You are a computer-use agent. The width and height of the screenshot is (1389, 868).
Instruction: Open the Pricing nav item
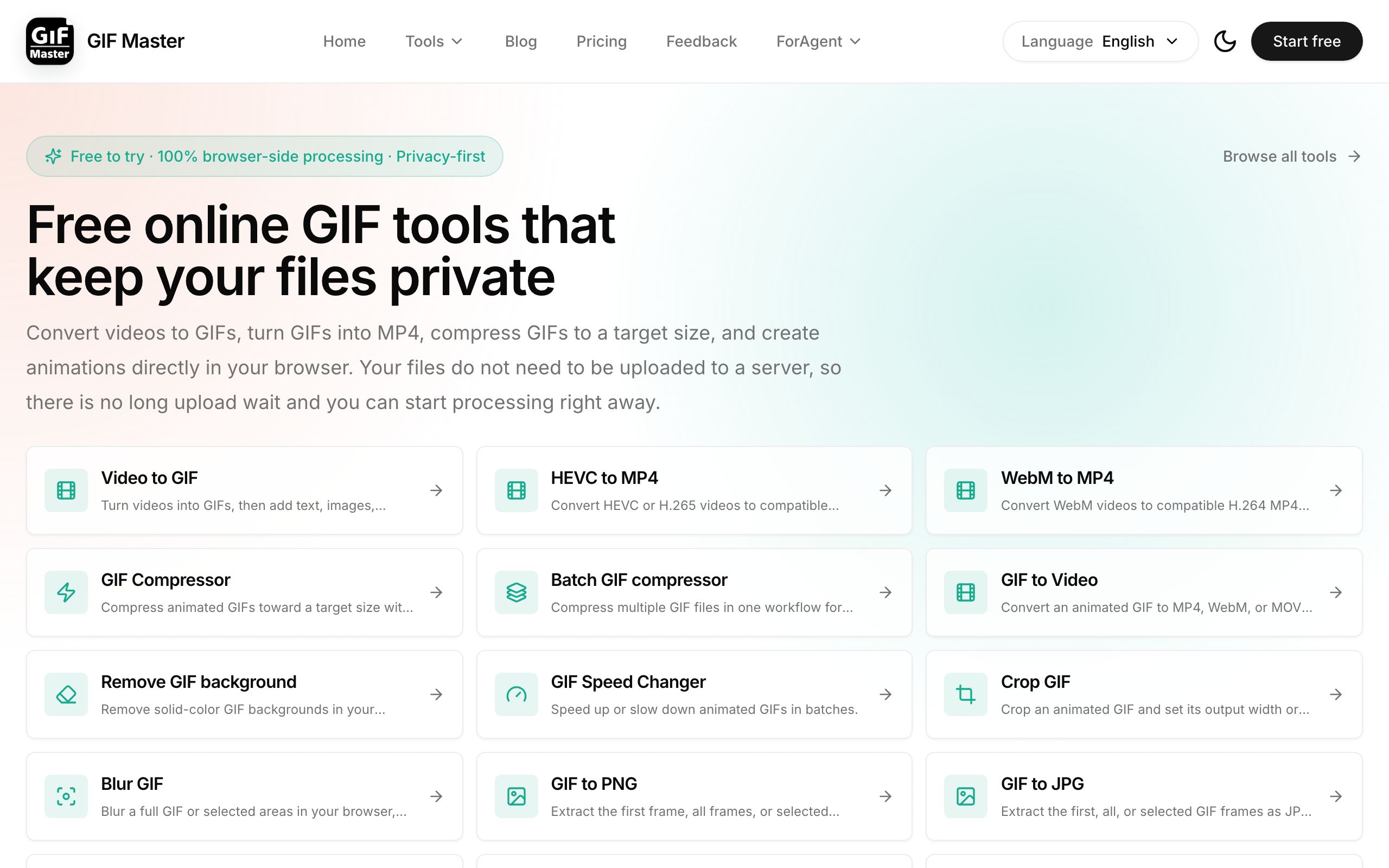pos(601,41)
